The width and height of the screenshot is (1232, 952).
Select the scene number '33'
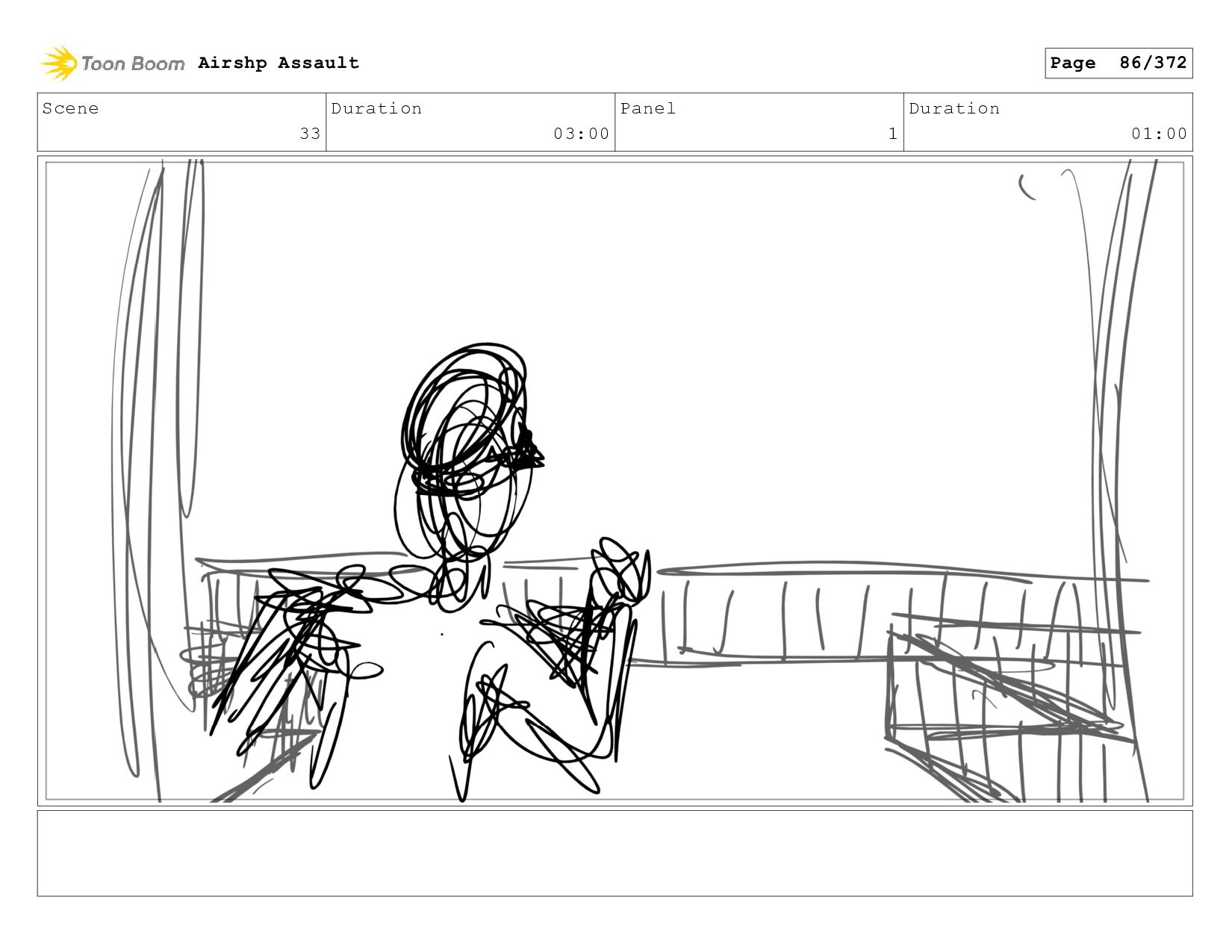[310, 134]
